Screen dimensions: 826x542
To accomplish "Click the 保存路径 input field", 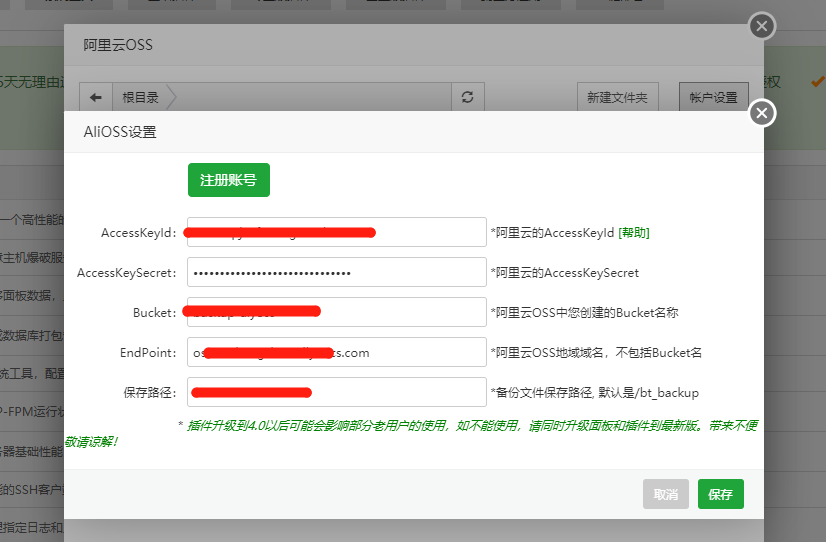I will (x=337, y=392).
